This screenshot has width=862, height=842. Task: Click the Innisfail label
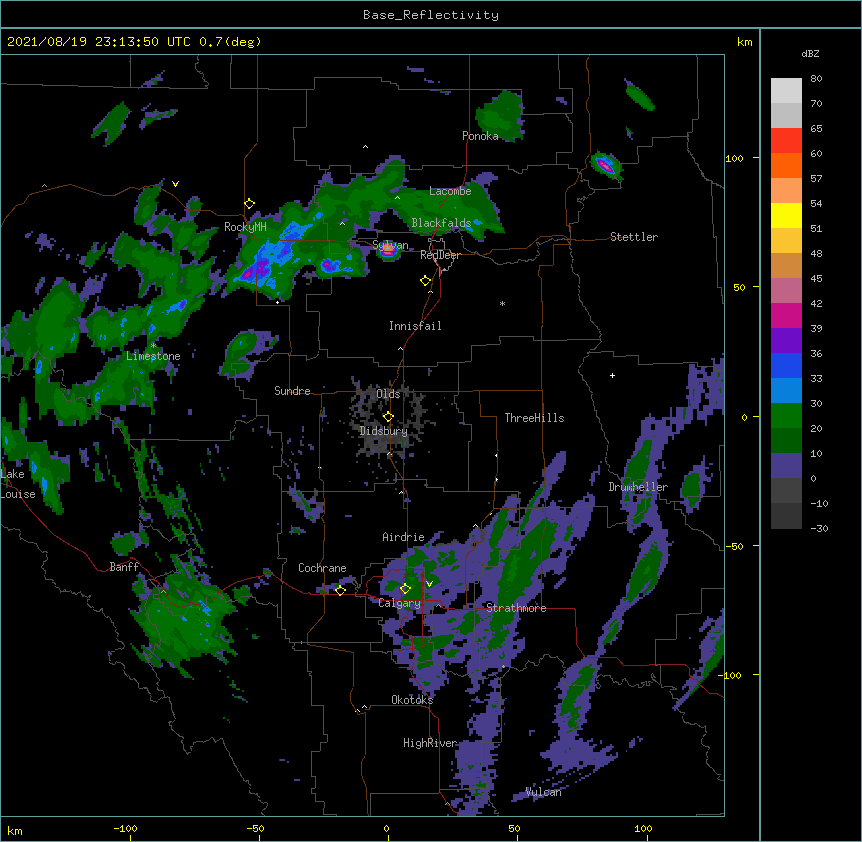click(x=415, y=326)
